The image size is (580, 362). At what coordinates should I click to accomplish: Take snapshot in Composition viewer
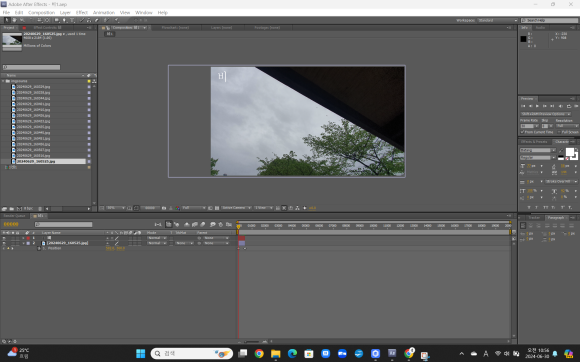(164, 208)
